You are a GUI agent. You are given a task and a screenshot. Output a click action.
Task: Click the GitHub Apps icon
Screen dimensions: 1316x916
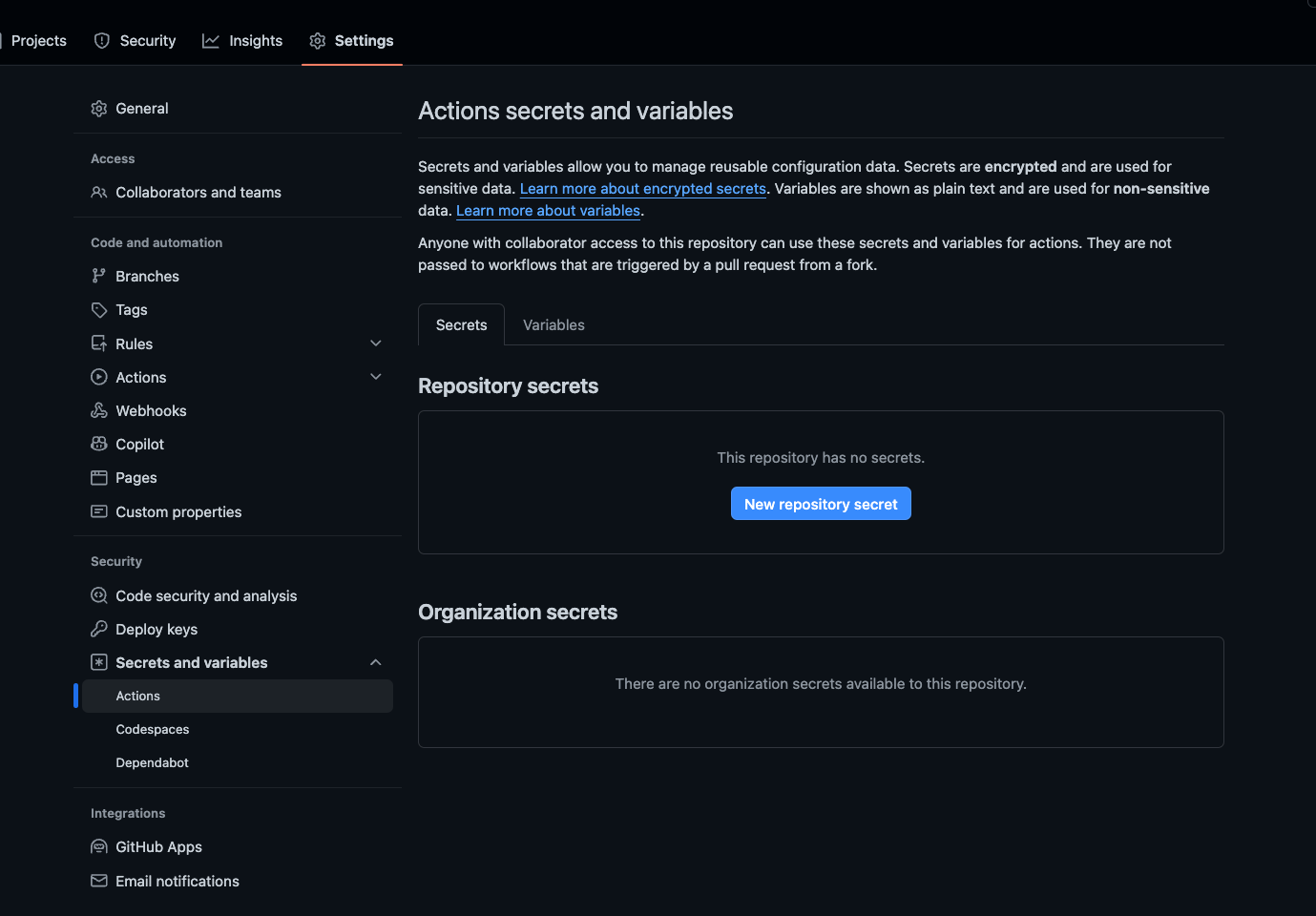coord(99,846)
